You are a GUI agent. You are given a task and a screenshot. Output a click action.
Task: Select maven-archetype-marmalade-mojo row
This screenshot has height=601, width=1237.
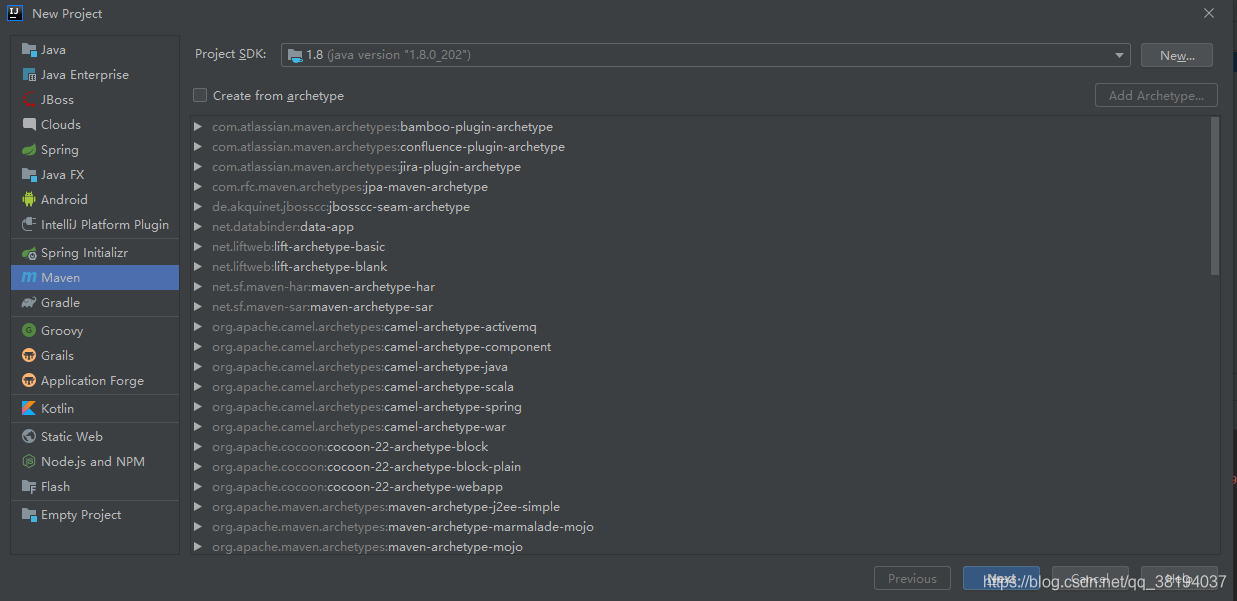[x=700, y=527]
